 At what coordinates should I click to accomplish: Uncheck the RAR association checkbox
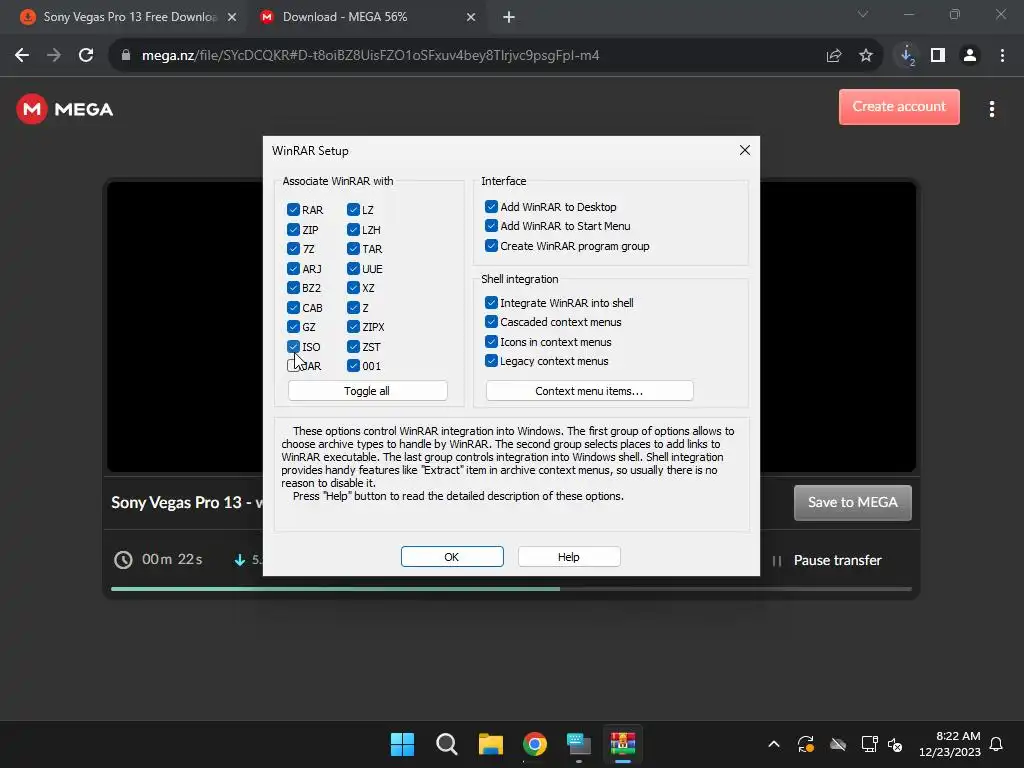(293, 210)
